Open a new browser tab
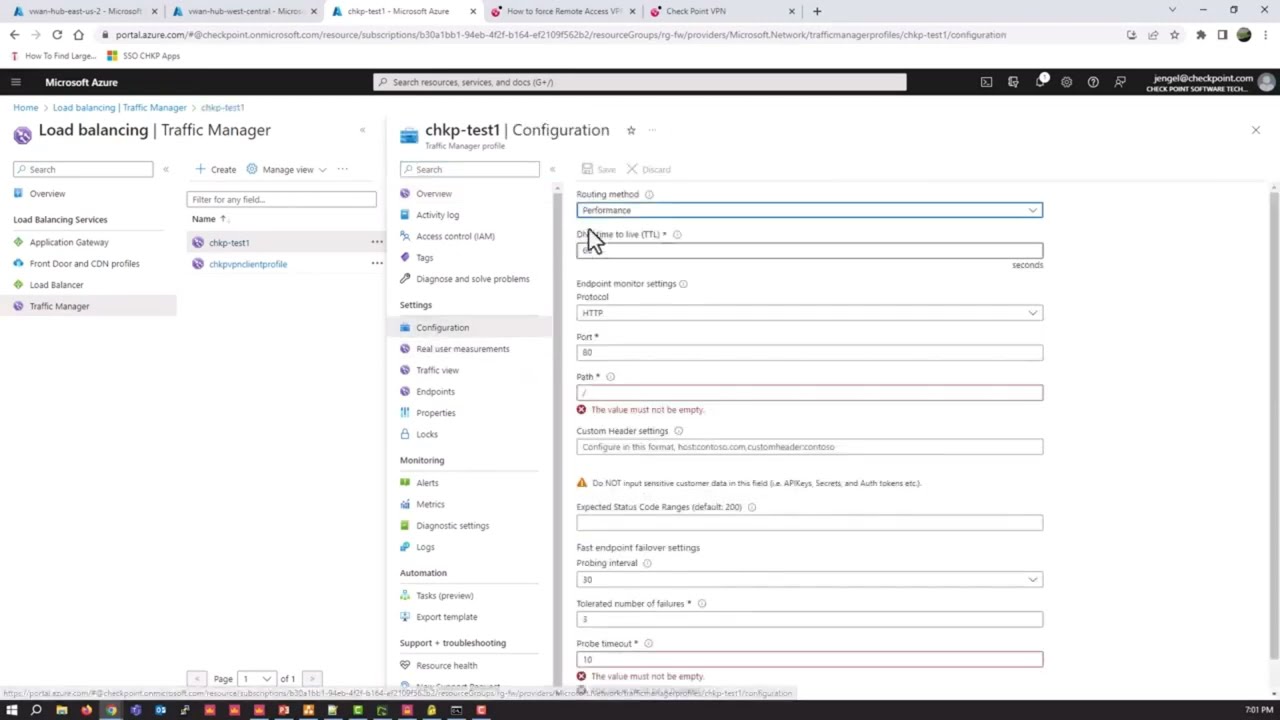The height and width of the screenshot is (720, 1280). click(x=817, y=11)
